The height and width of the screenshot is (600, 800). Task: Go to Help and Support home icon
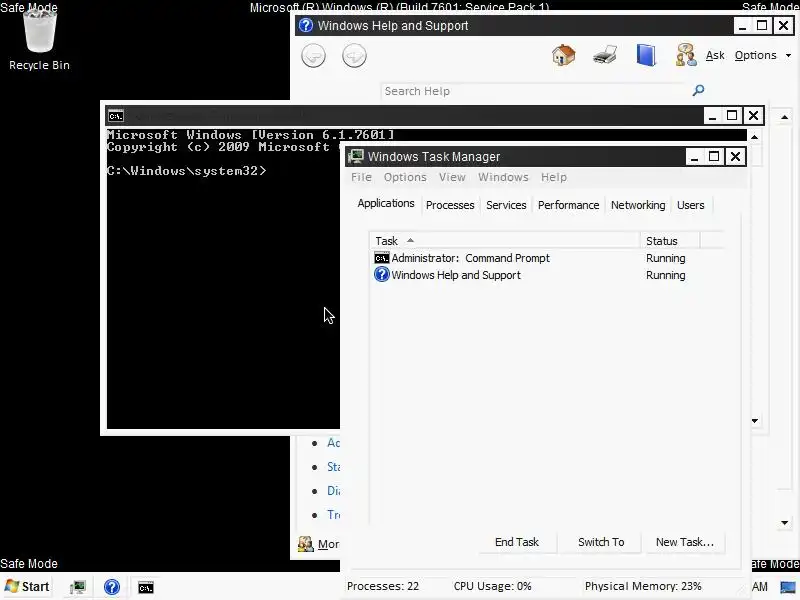[564, 55]
